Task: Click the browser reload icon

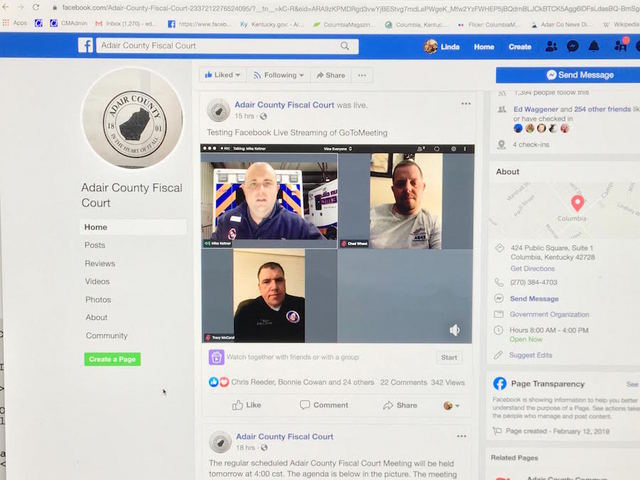Action: [x=36, y=7]
